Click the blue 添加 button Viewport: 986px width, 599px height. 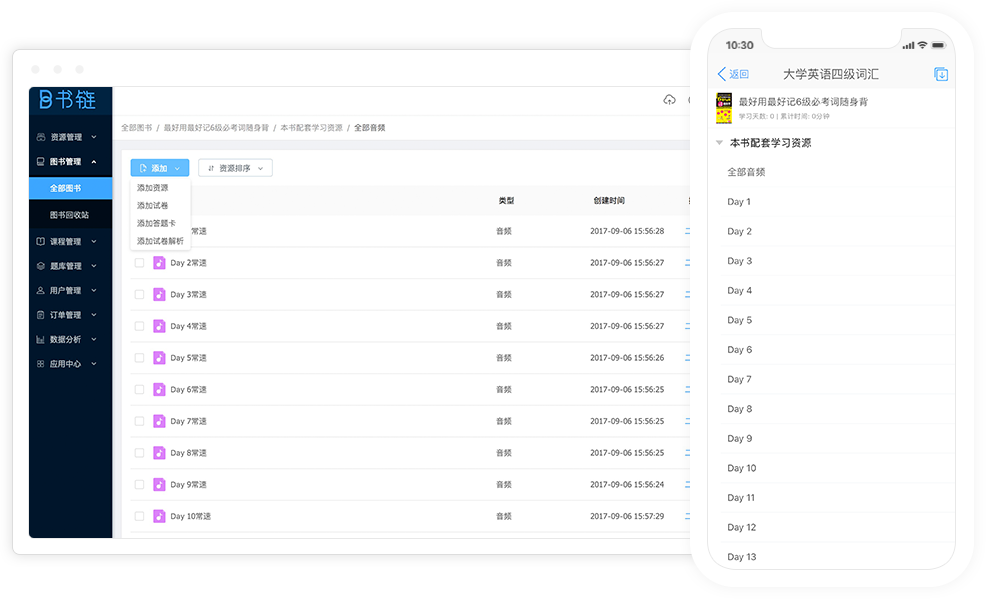click(x=159, y=168)
